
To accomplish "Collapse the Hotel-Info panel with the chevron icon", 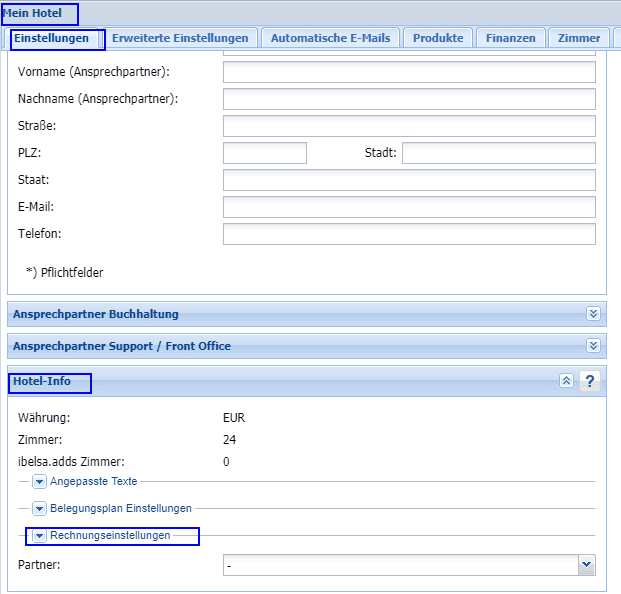I will [566, 381].
